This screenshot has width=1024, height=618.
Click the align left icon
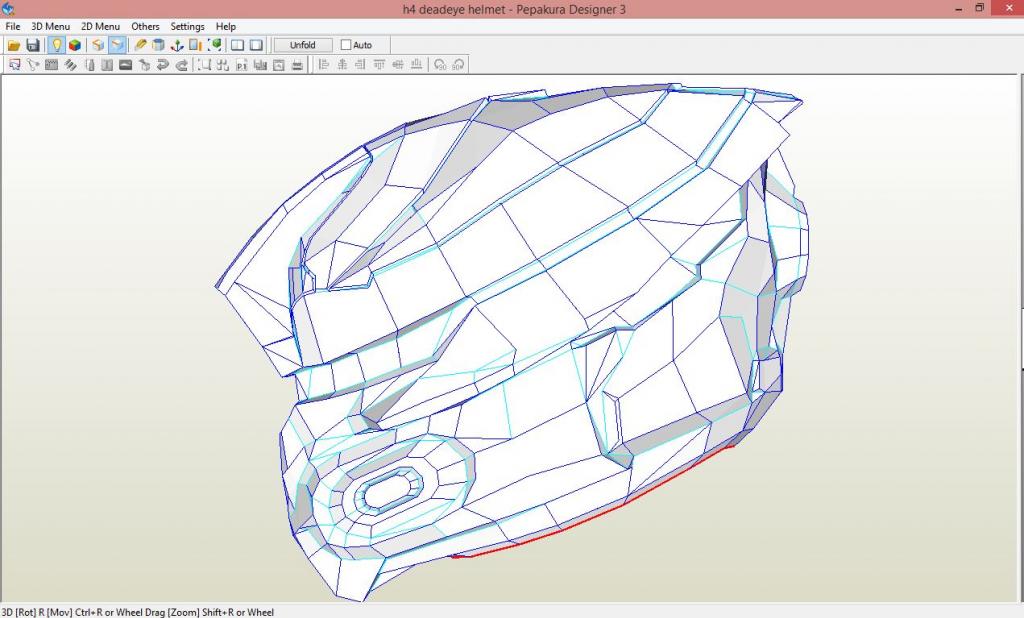[323, 65]
